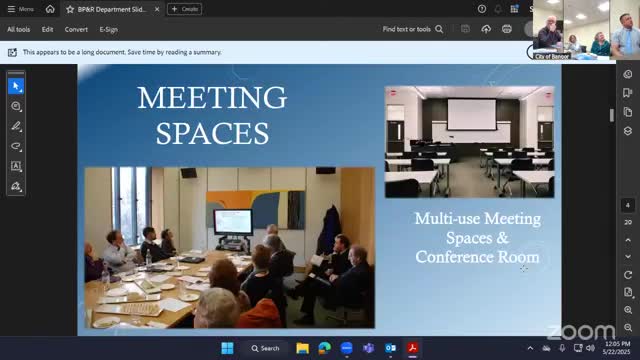Open the apps grid icon
640x360 pixels.
(514, 9)
